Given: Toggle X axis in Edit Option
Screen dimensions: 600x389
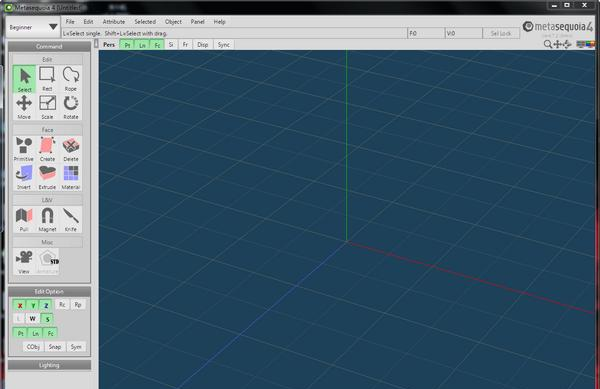Looking at the screenshot, I should tap(20, 305).
